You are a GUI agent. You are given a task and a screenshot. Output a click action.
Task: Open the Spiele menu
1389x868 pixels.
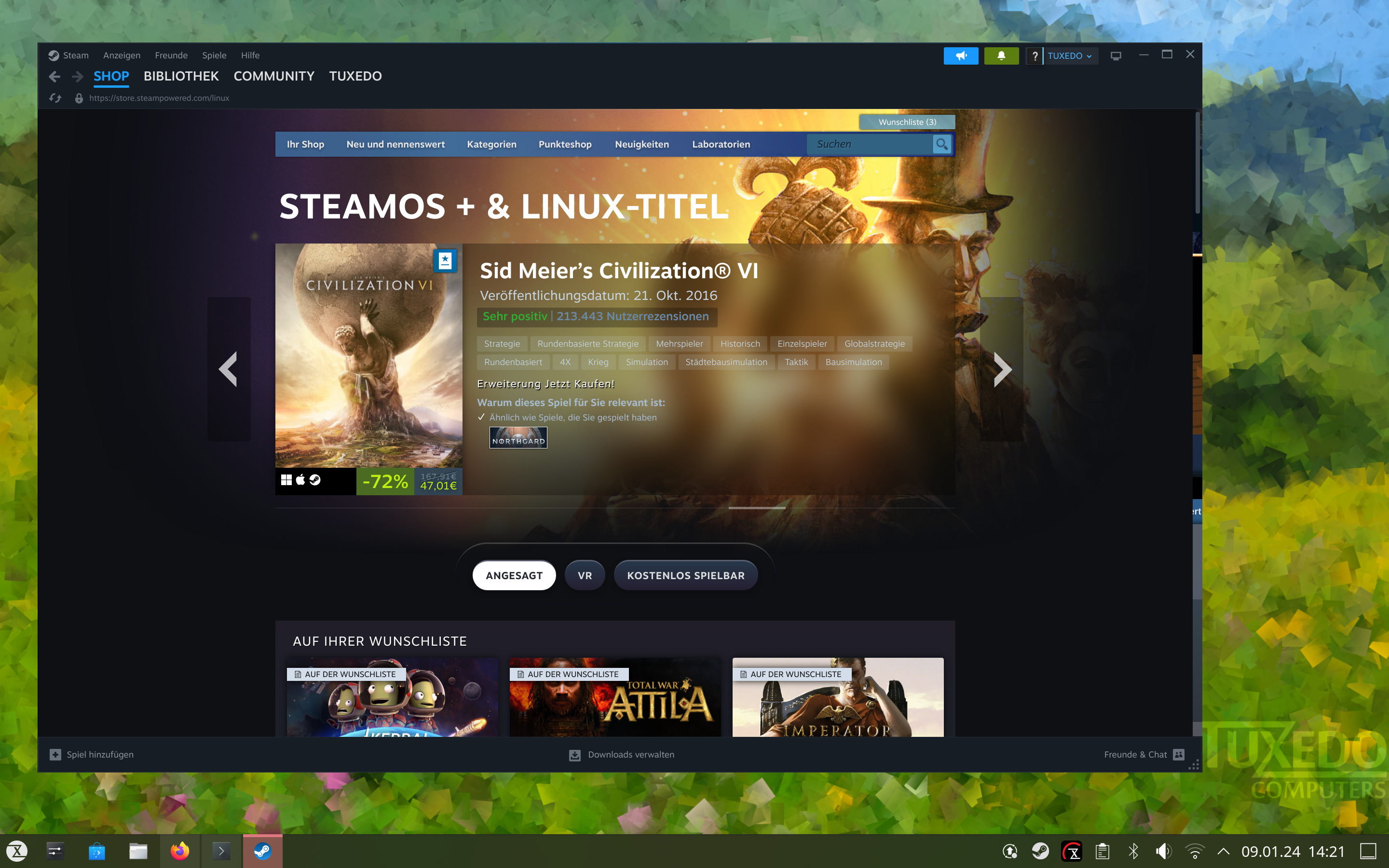coord(214,55)
